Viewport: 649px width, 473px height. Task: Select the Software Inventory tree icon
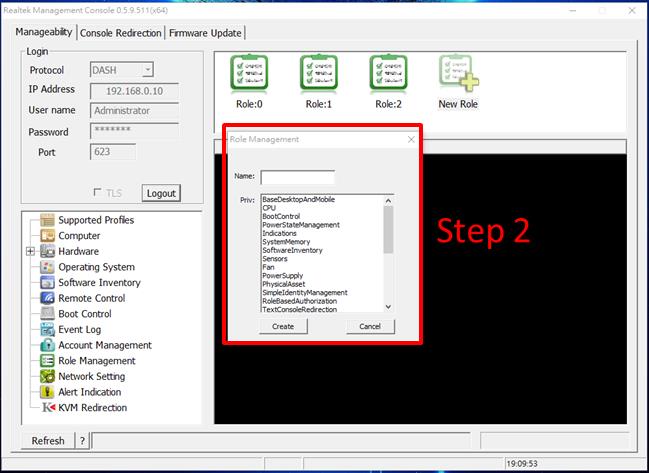pyautogui.click(x=47, y=283)
